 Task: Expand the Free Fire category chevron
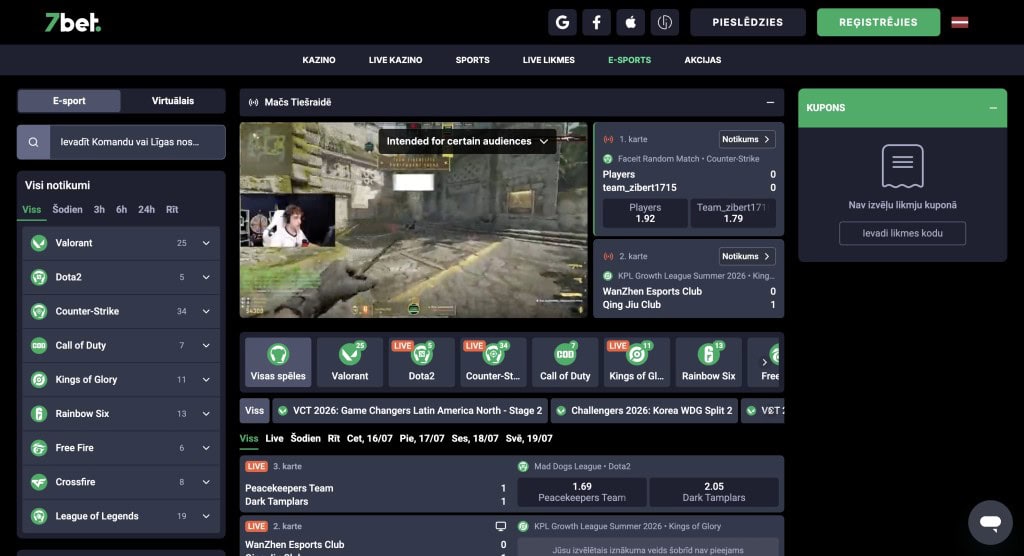pyautogui.click(x=206, y=448)
